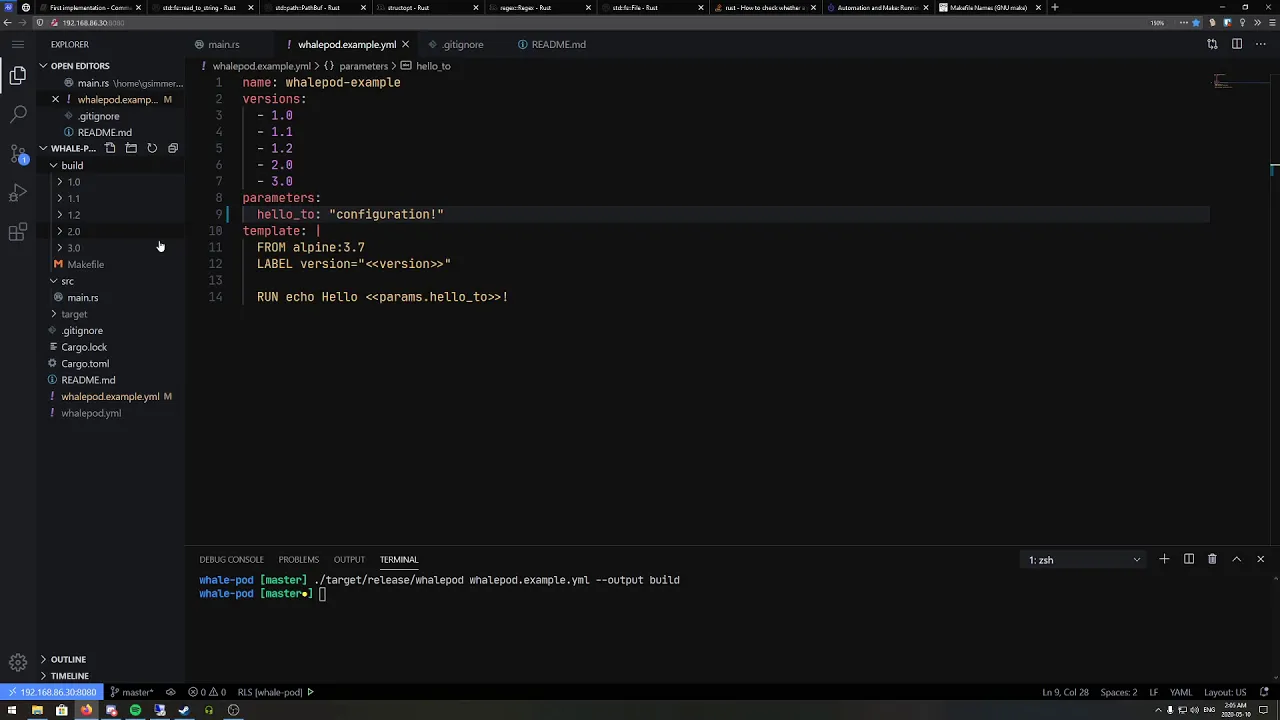Switch to the README.md editor tab
1280x720 pixels.
point(558,44)
